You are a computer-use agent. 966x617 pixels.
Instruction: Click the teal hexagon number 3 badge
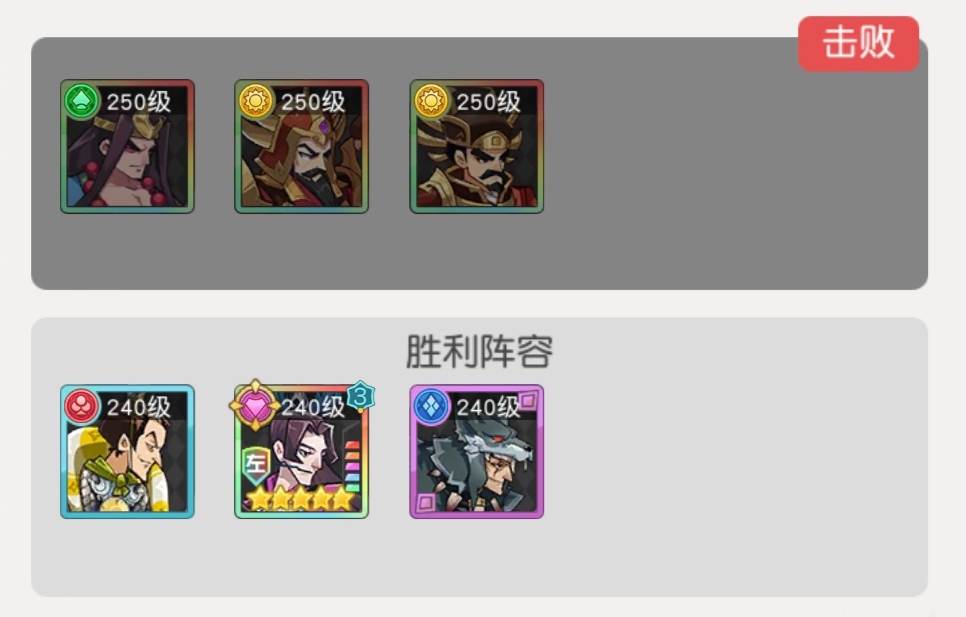(x=360, y=397)
